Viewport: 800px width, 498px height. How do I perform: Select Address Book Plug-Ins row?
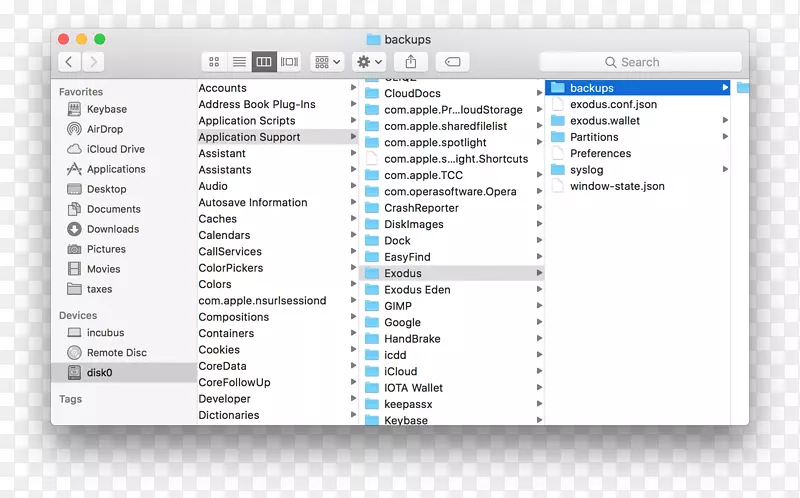[278, 104]
